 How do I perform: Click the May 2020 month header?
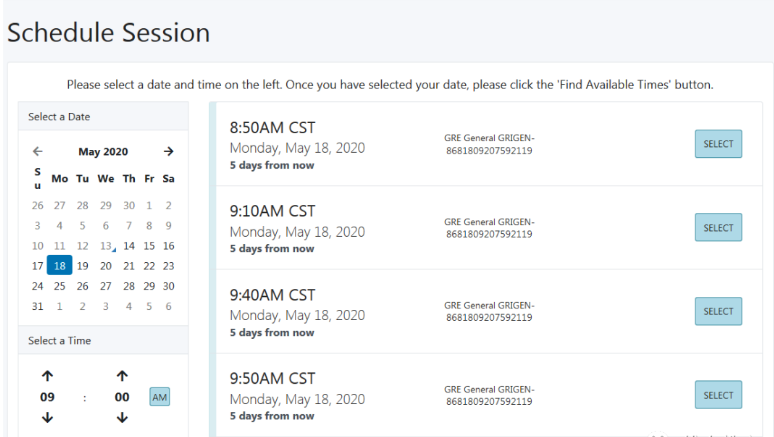click(103, 152)
